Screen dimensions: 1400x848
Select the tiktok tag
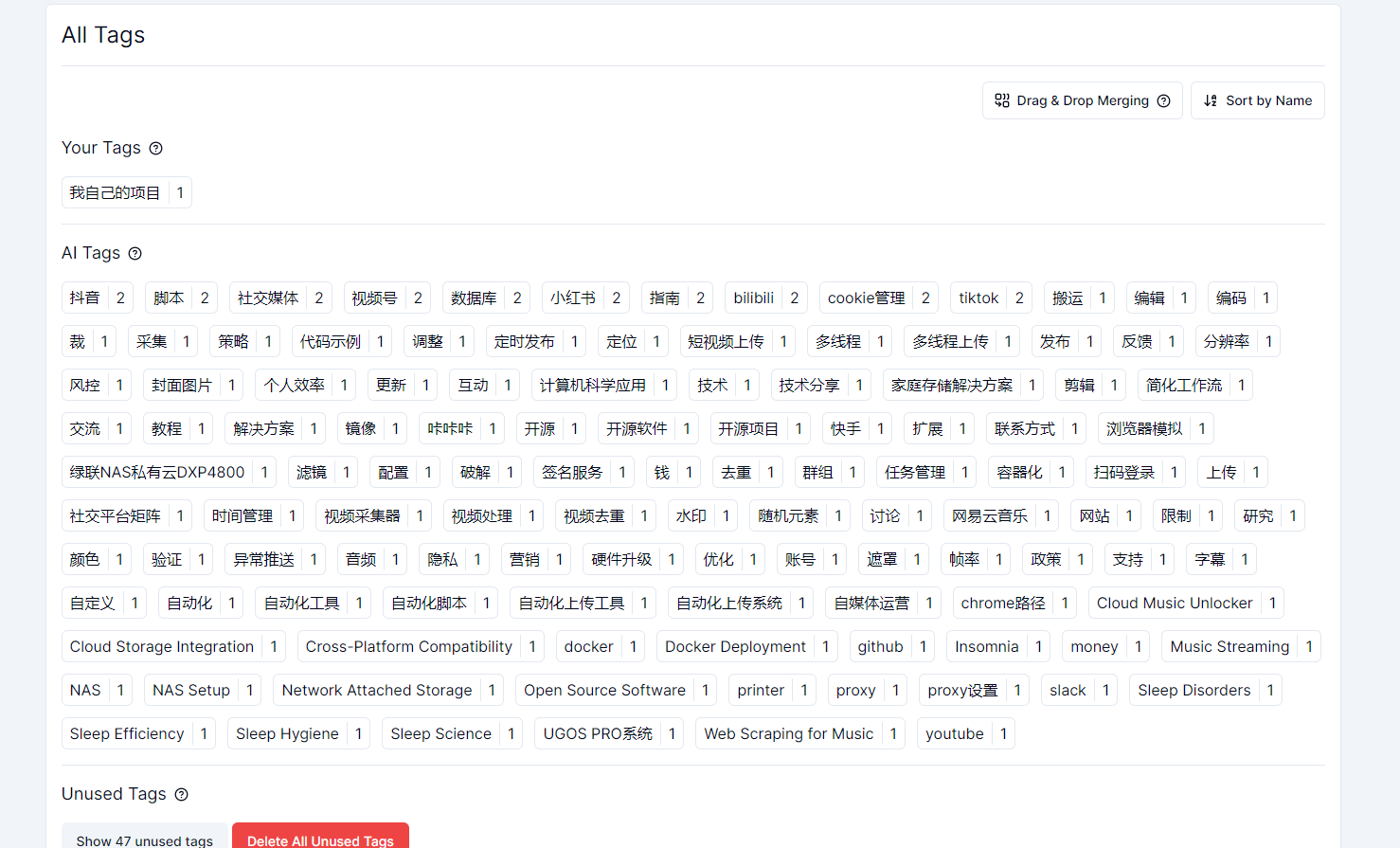[x=978, y=298]
